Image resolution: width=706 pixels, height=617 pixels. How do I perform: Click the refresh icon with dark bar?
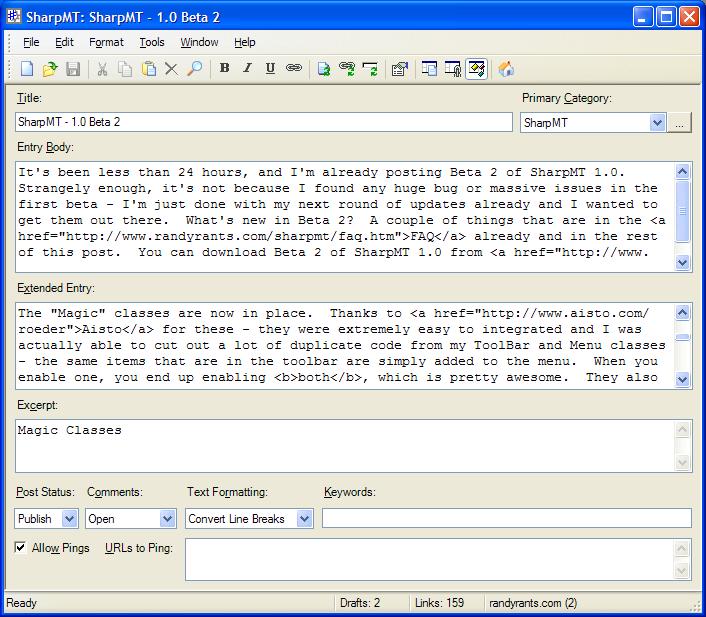370,69
